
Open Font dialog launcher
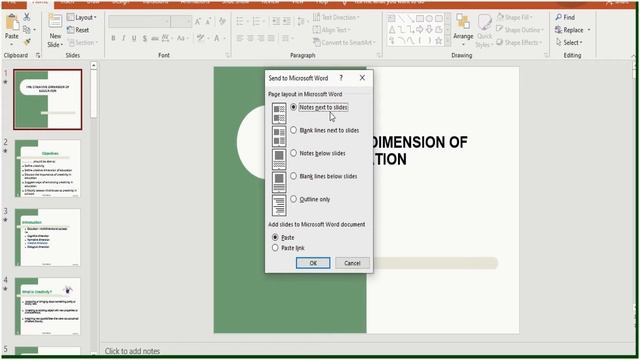tap(228, 55)
